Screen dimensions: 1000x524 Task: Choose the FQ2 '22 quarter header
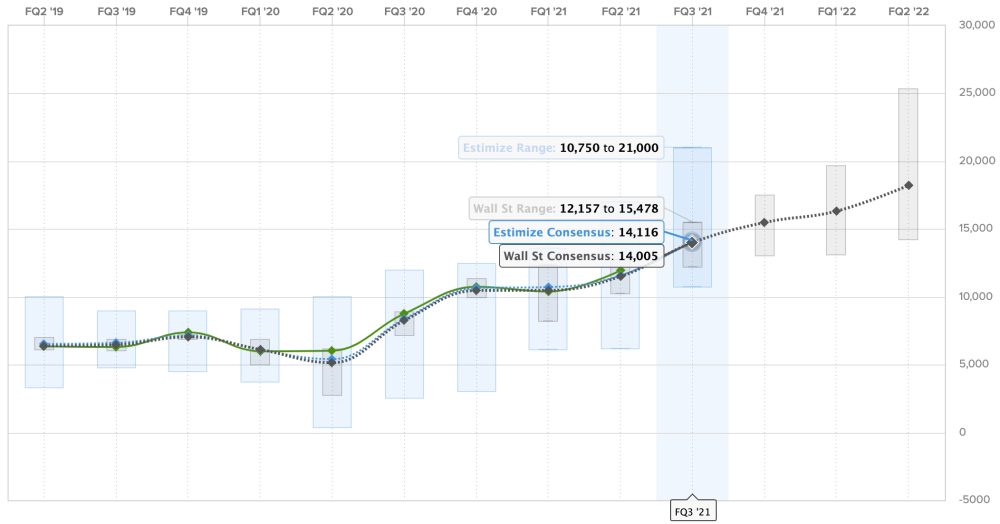pyautogui.click(x=908, y=11)
